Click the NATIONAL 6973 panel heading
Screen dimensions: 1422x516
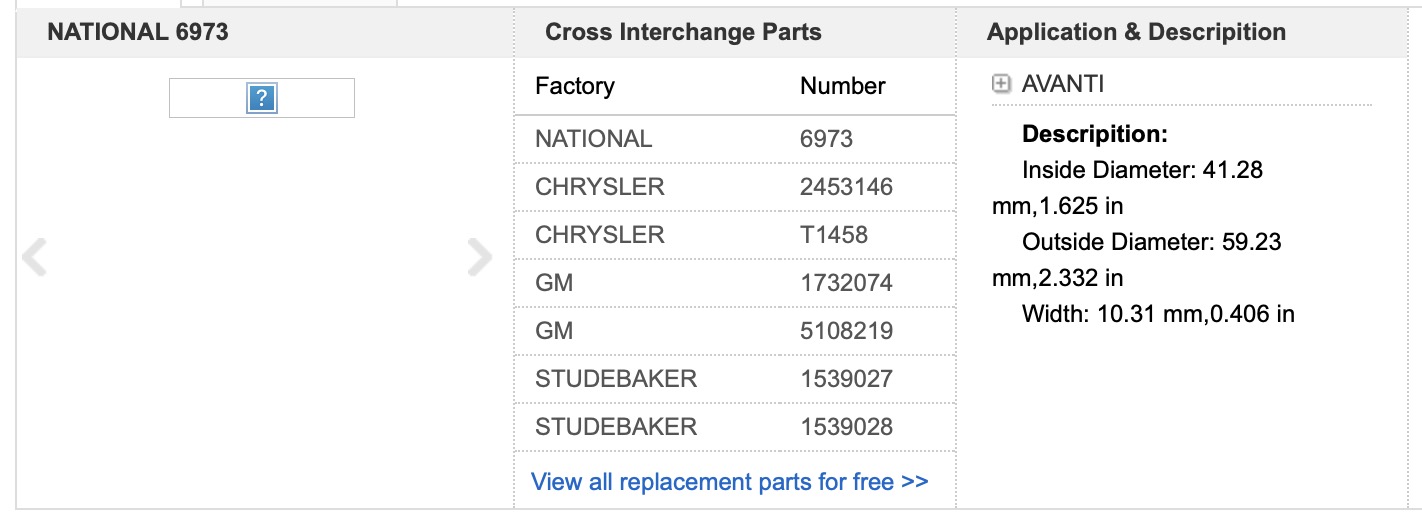coord(138,32)
